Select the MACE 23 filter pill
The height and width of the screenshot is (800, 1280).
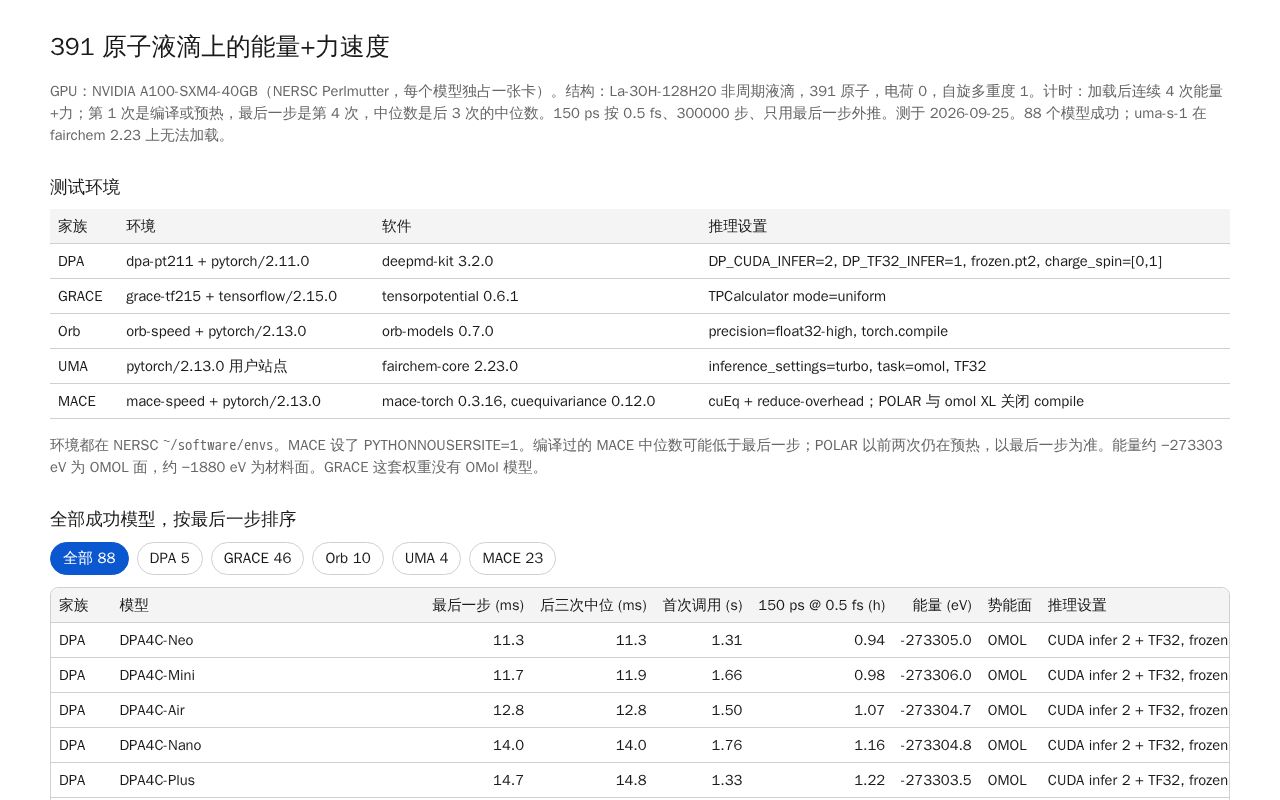[x=512, y=558]
